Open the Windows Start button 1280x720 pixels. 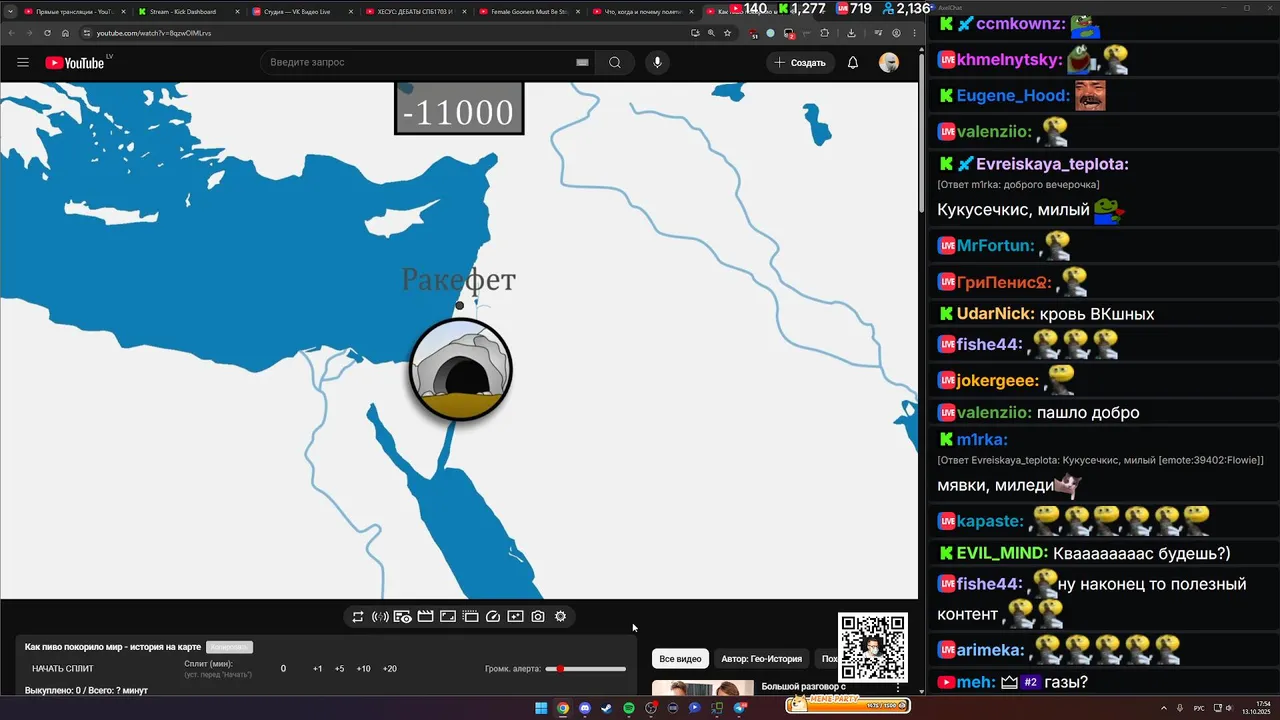pyautogui.click(x=541, y=708)
